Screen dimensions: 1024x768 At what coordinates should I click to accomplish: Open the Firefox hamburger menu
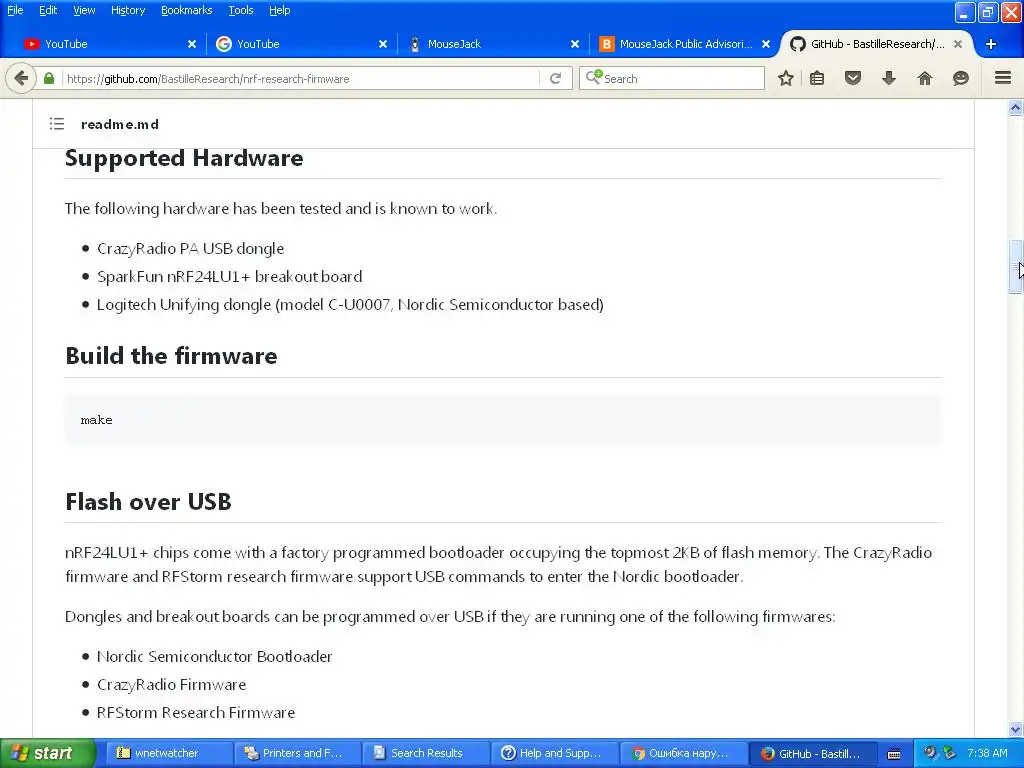point(1003,78)
